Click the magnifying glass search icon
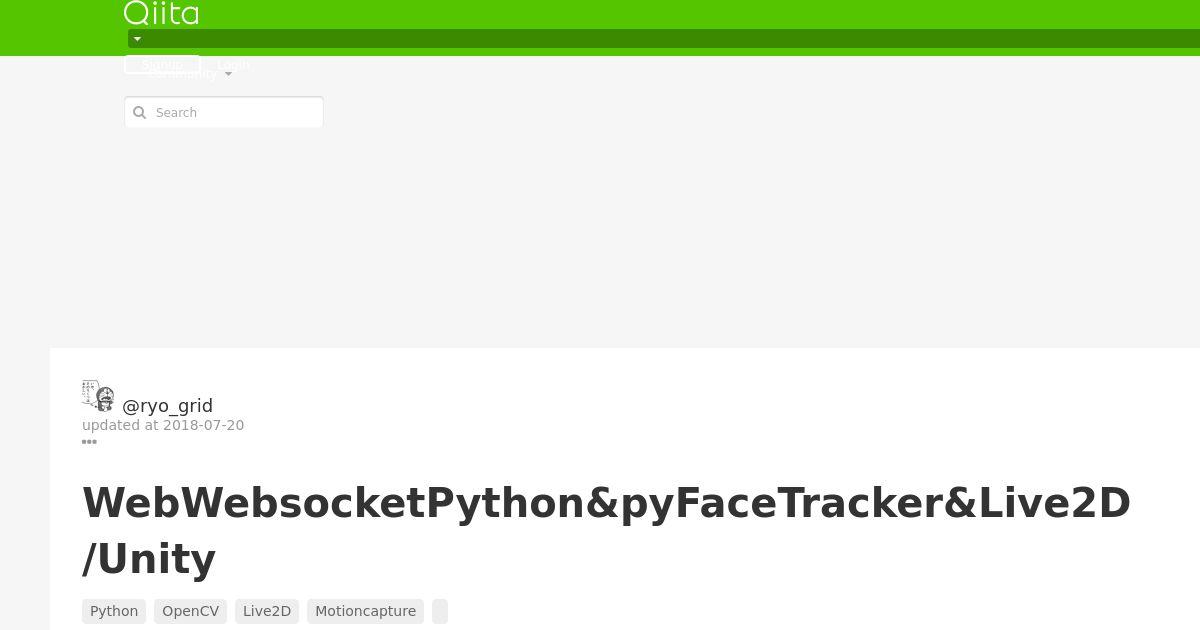Screen dimensions: 1200x630 point(140,112)
